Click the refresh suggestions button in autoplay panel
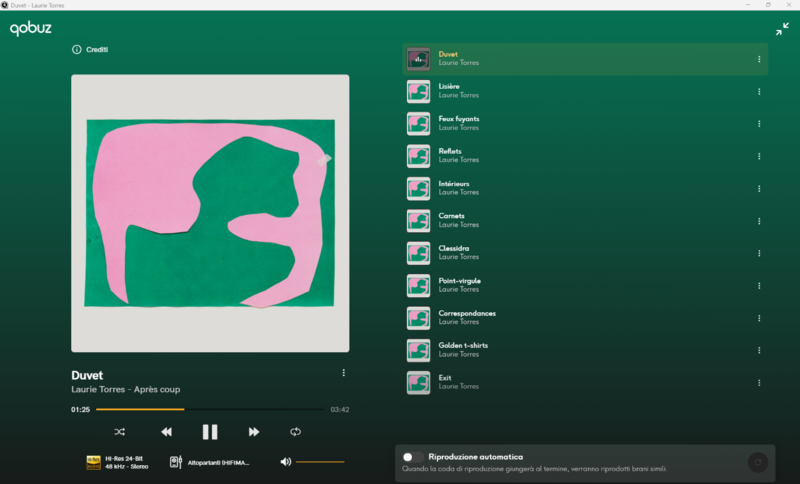This screenshot has width=800, height=484. coord(758,463)
